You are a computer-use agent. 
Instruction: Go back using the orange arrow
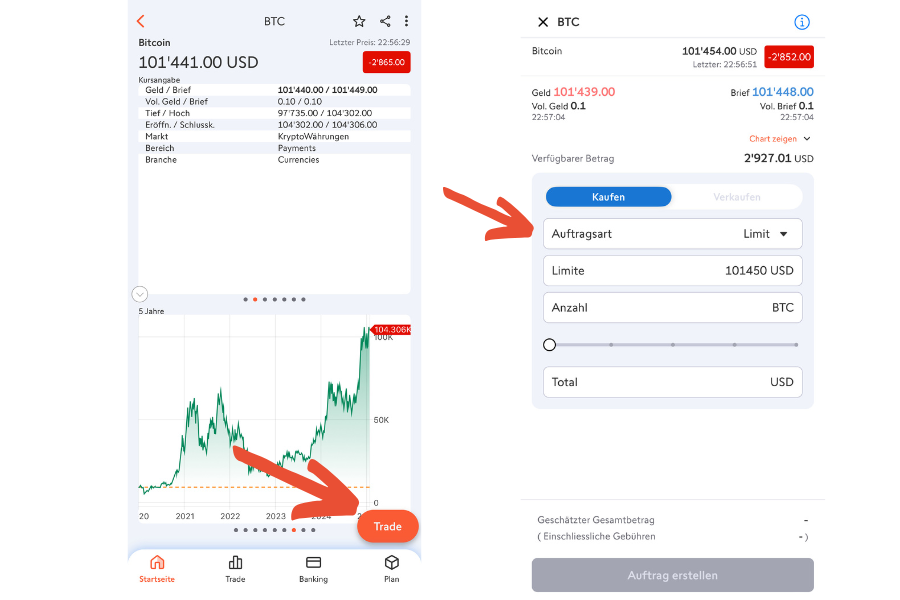(x=141, y=21)
